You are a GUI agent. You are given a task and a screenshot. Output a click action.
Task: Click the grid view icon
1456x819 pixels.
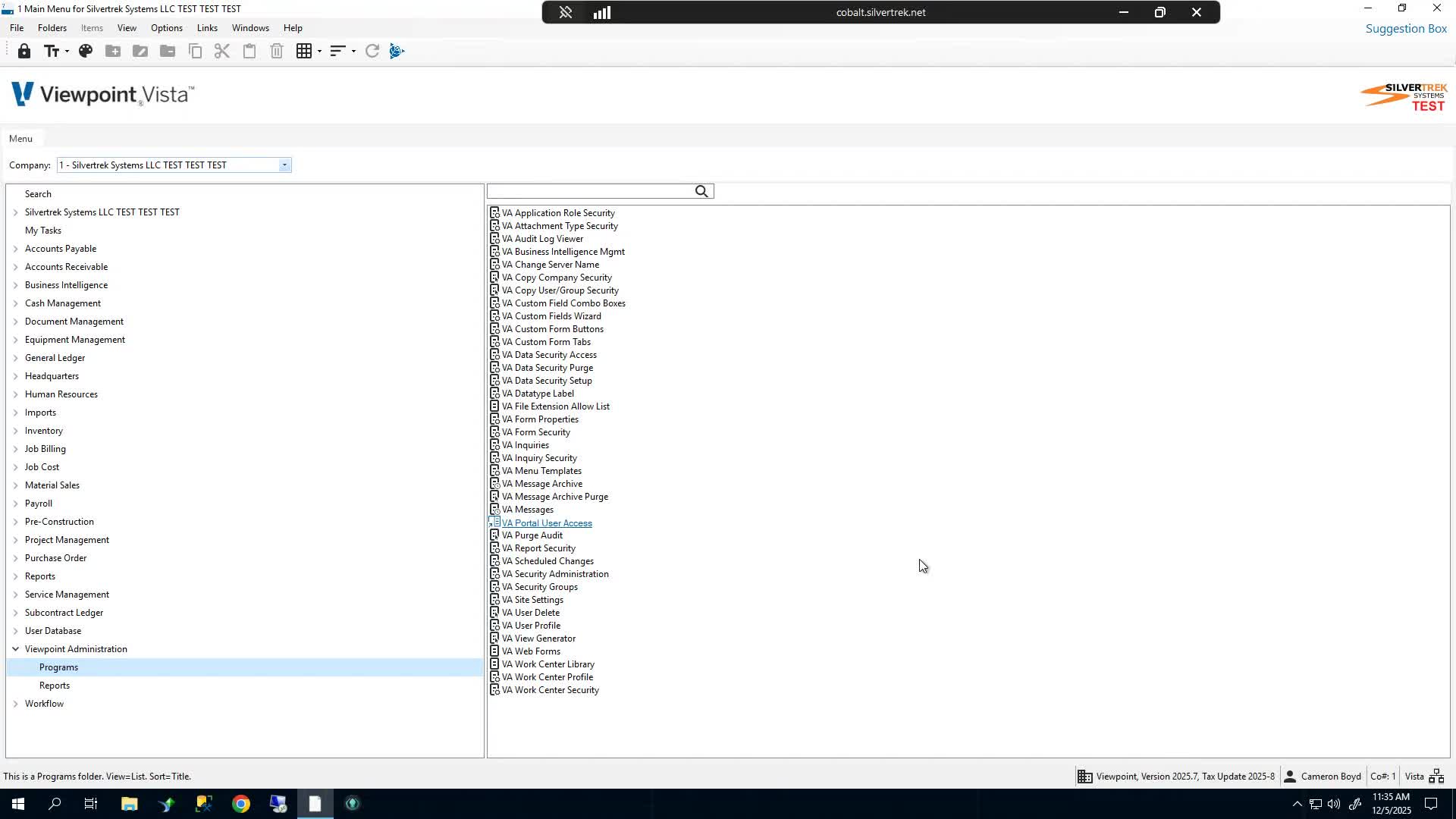pyautogui.click(x=304, y=52)
